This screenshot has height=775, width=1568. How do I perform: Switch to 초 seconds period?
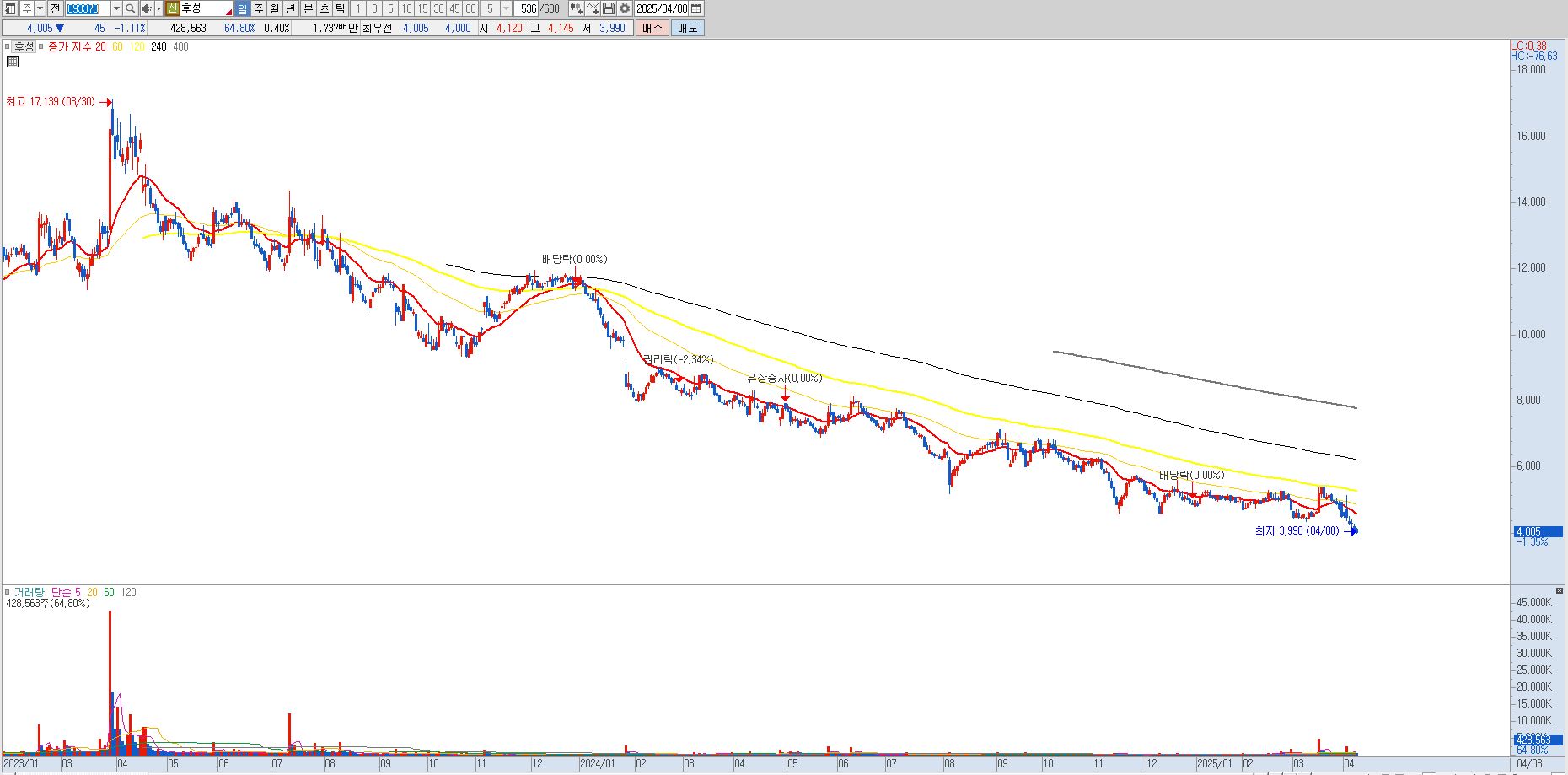[325, 8]
